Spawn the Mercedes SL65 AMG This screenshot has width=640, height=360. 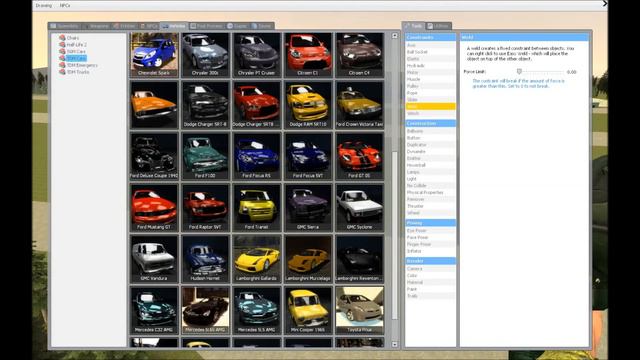tap(206, 311)
